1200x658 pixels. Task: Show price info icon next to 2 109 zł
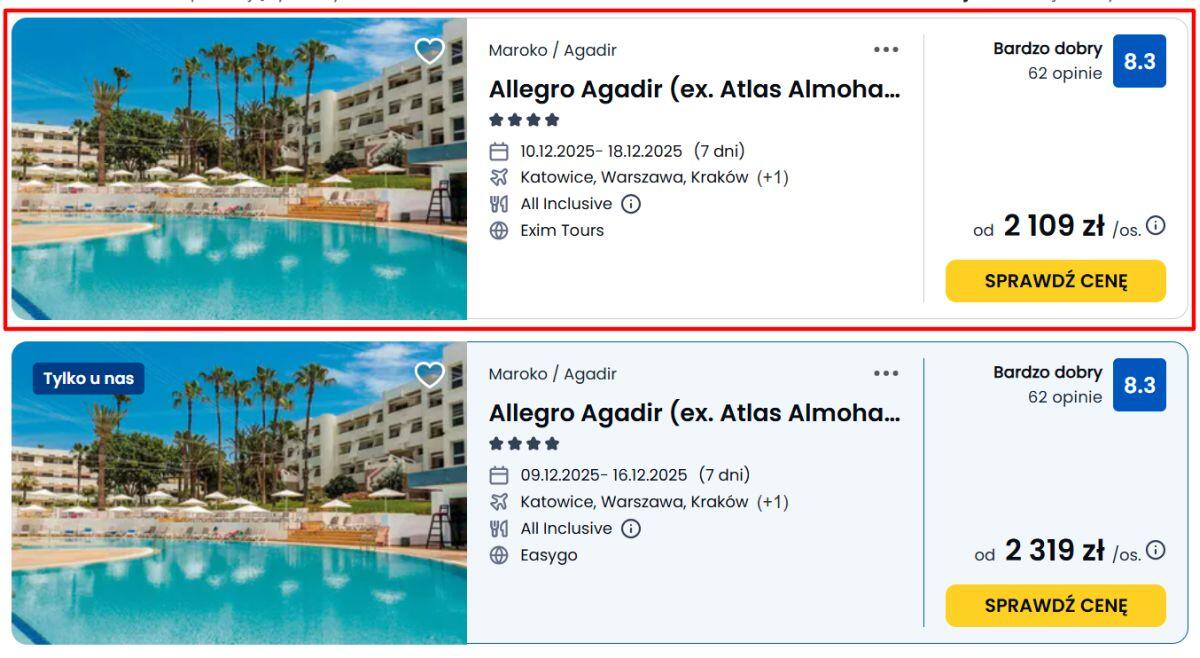pyautogui.click(x=1156, y=226)
